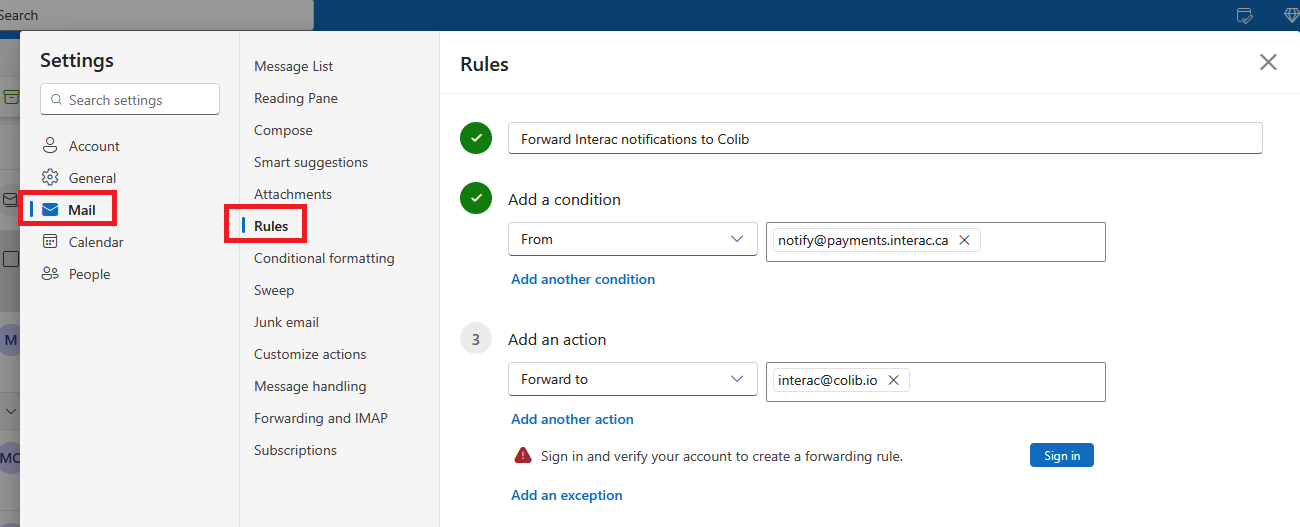Open Calendar settings category
Screen dimensions: 1300x527
tap(96, 242)
